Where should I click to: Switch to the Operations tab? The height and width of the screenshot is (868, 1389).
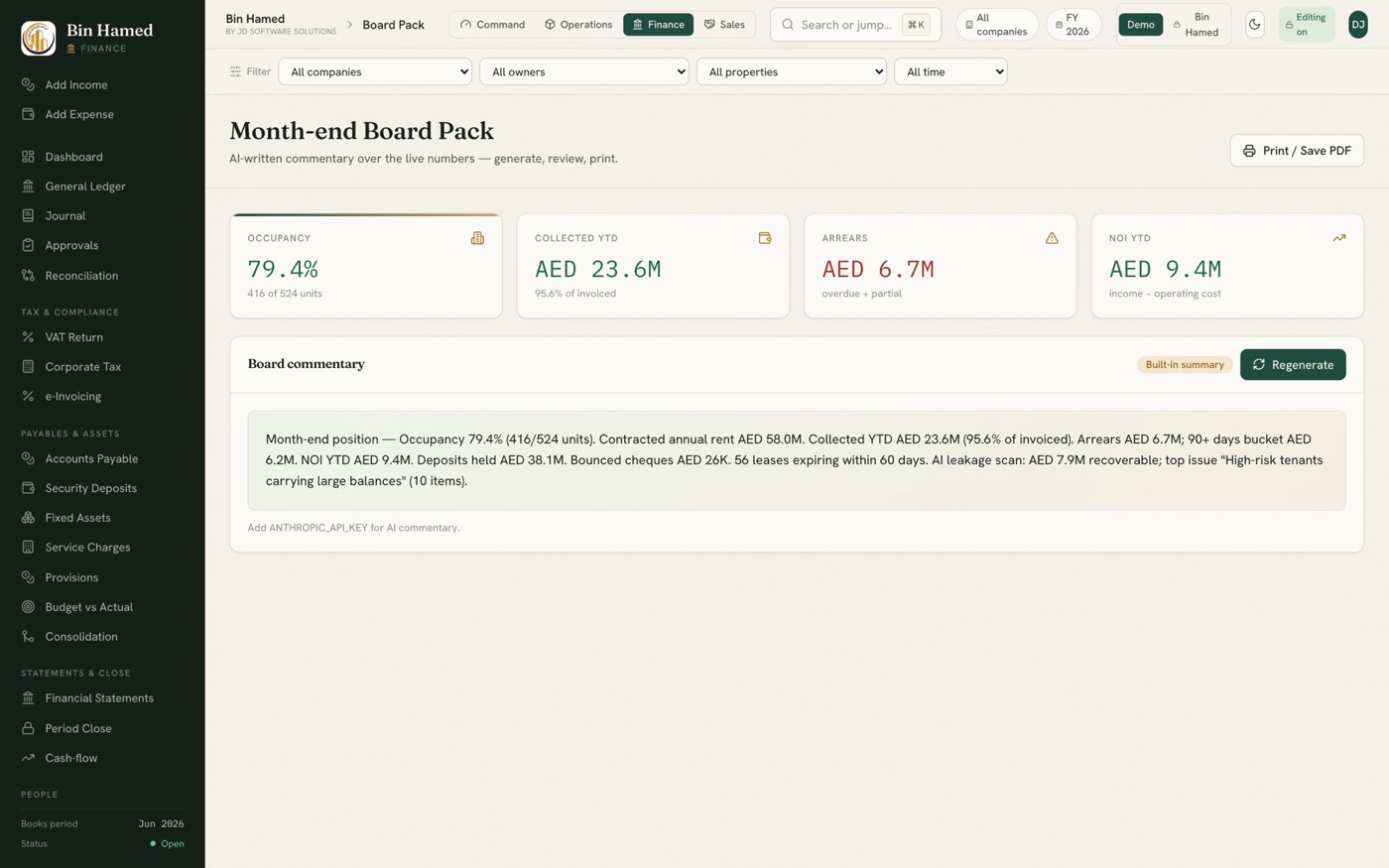[578, 25]
